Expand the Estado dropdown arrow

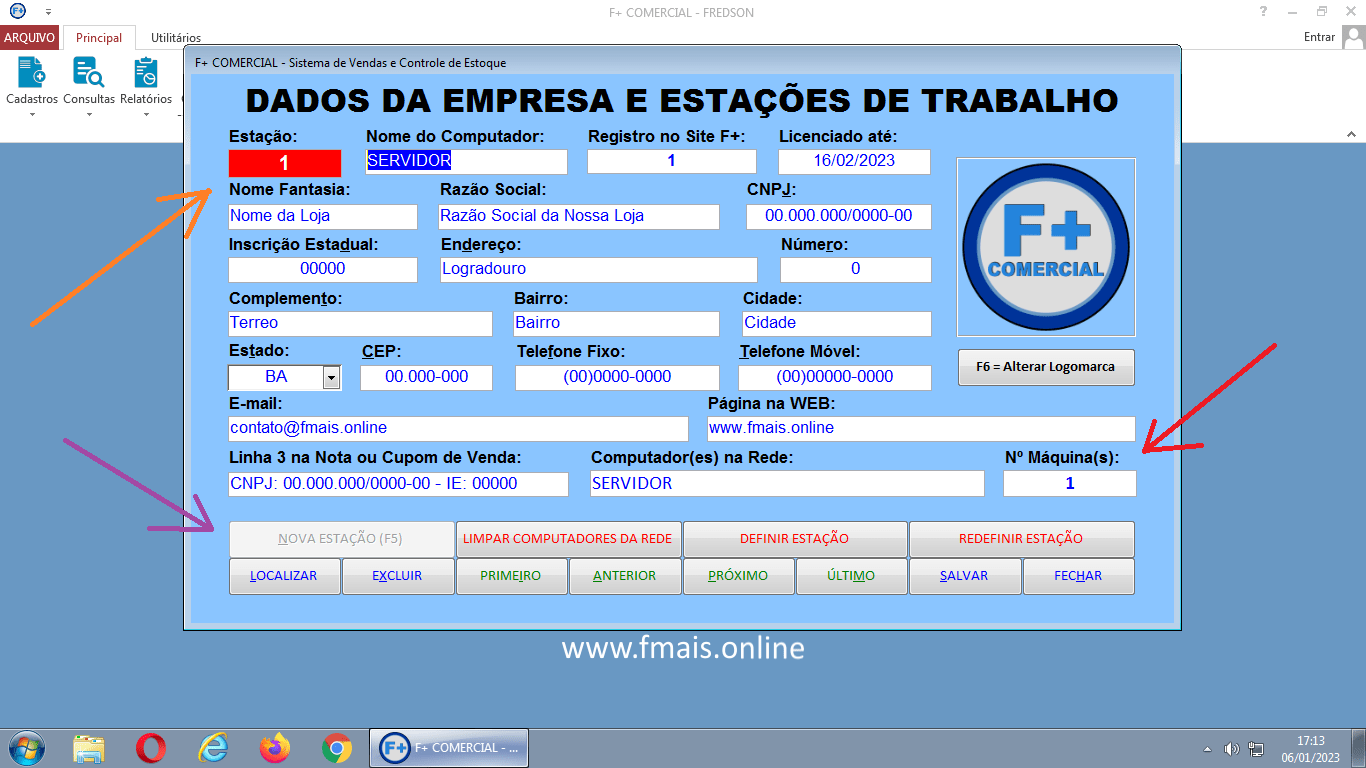click(x=331, y=377)
